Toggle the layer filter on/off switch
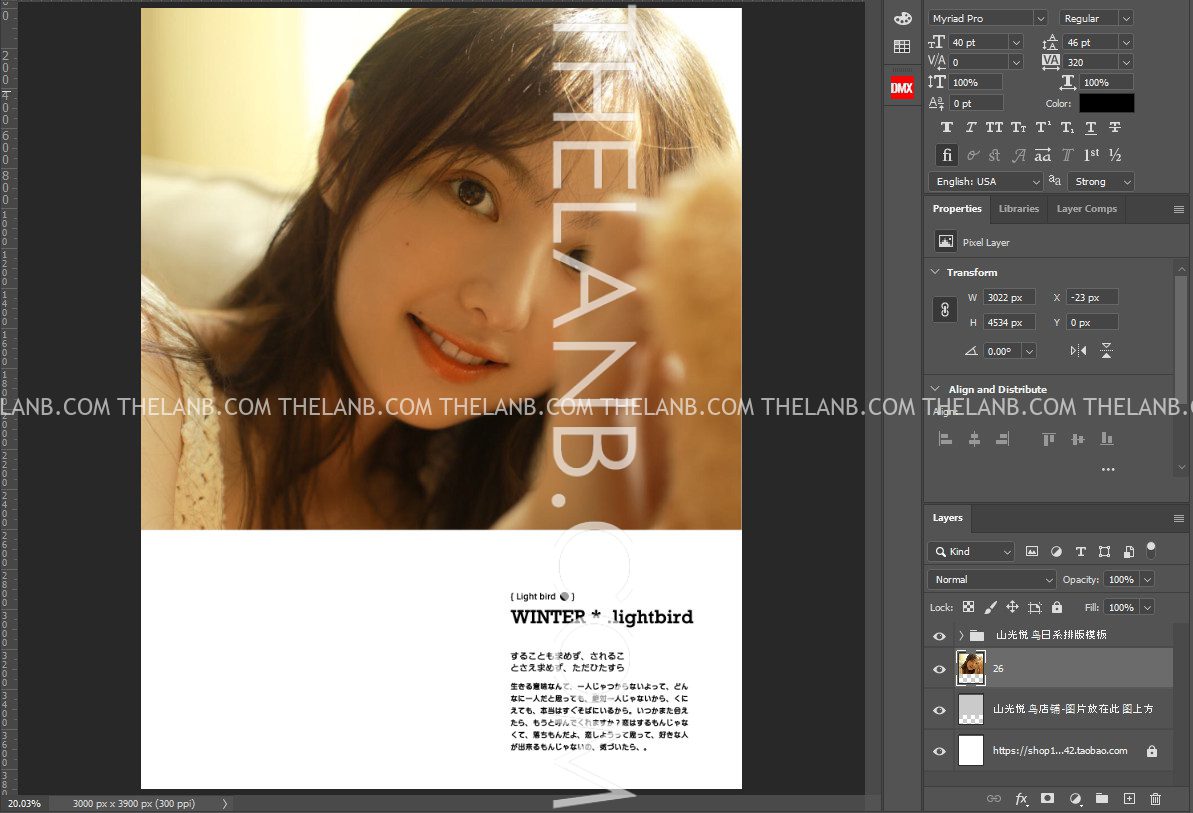 1151,549
